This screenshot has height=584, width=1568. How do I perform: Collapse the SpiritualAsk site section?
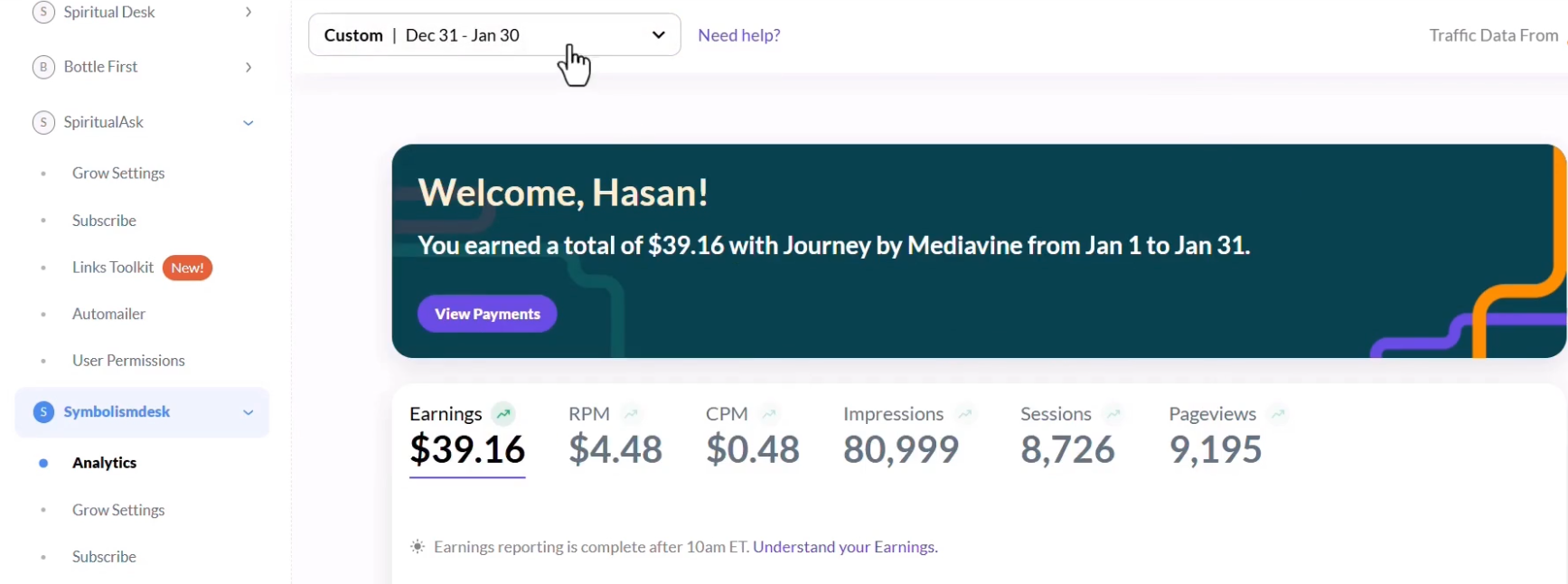point(249,123)
